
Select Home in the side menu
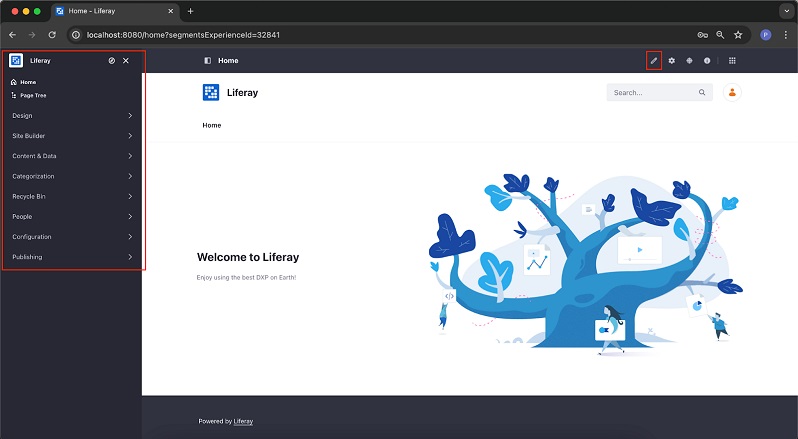point(28,82)
